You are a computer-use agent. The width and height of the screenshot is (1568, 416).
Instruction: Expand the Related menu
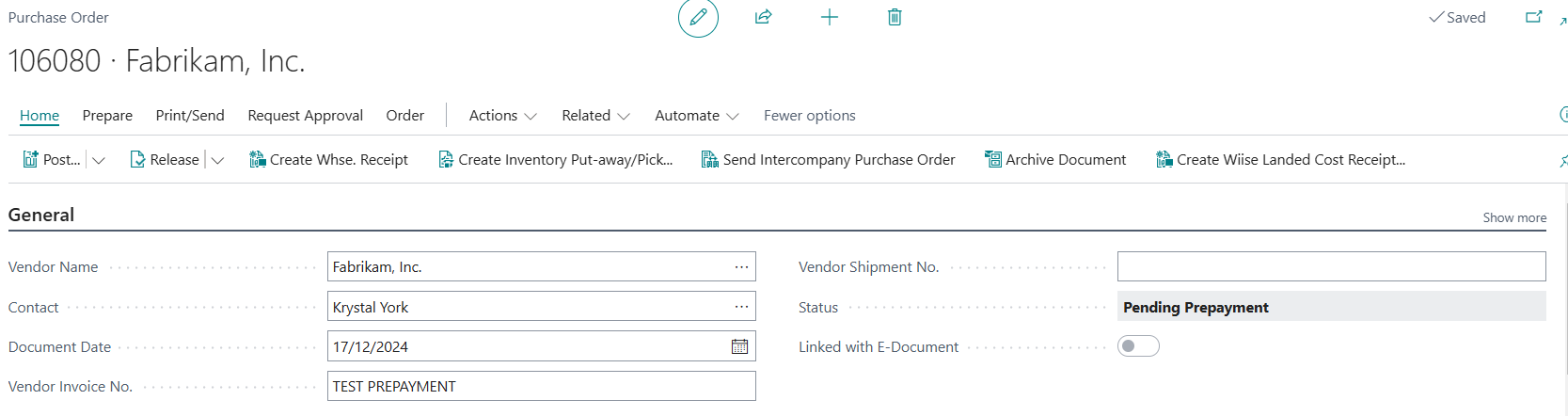point(595,116)
